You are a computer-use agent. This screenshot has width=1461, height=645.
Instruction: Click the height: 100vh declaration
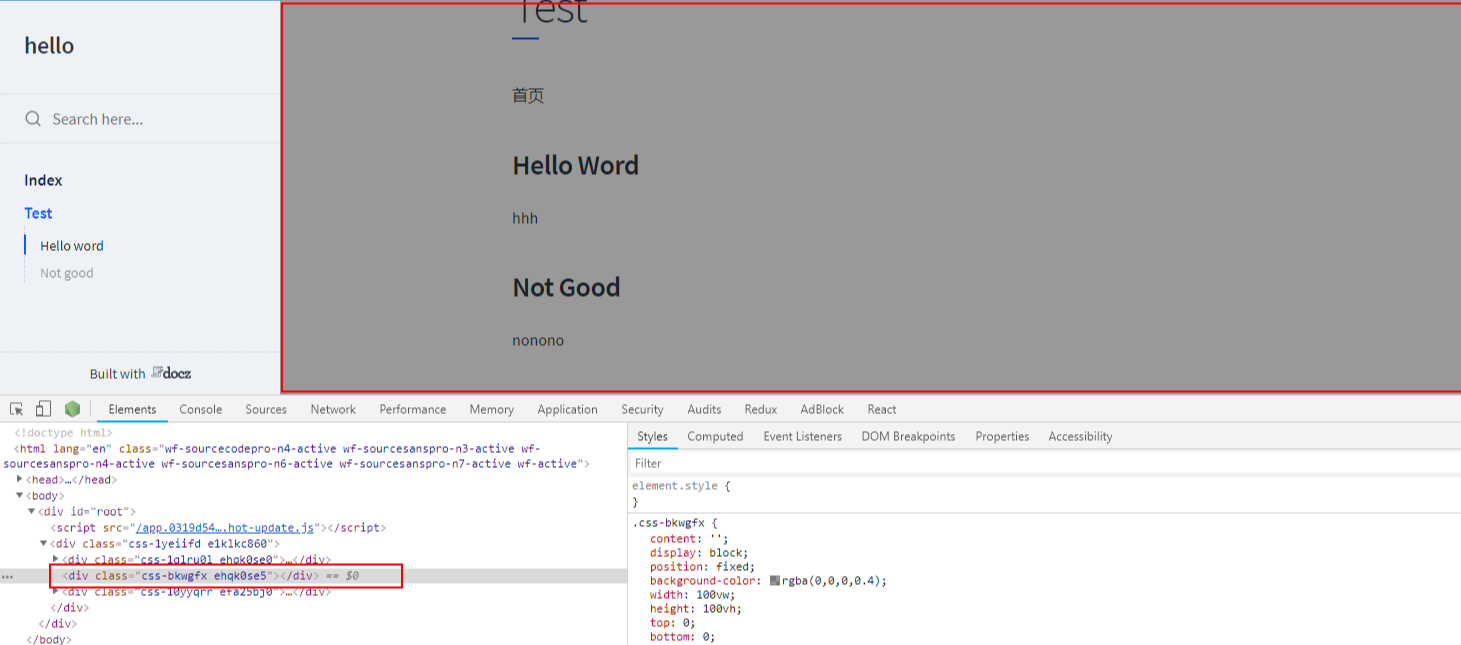(x=695, y=609)
